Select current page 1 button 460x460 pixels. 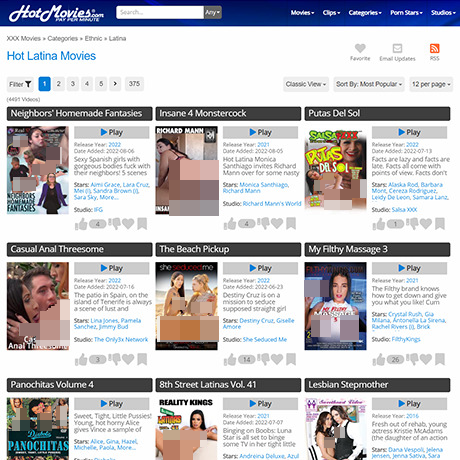44,84
